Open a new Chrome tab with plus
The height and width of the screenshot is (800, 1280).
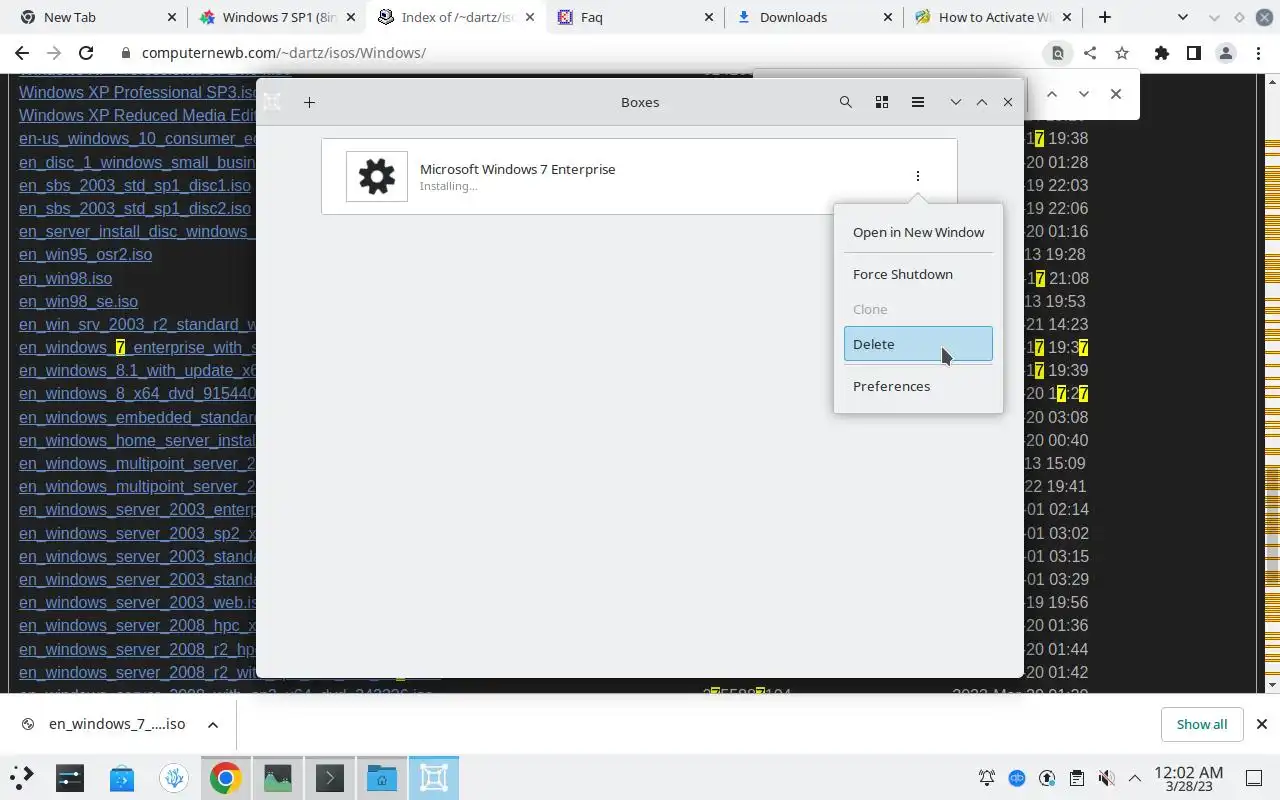click(1104, 17)
